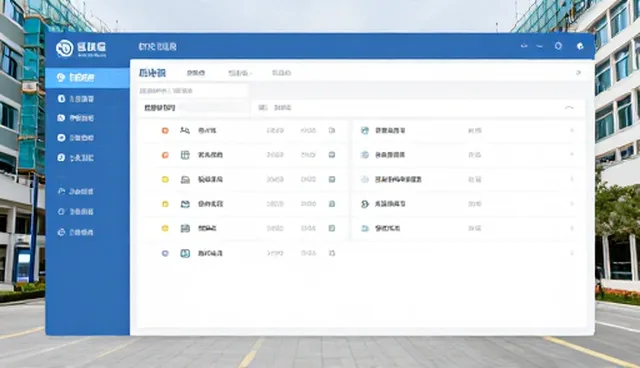Open the fifth item in the blue sidebar
Screen dimensions: 640x368
pos(76,157)
